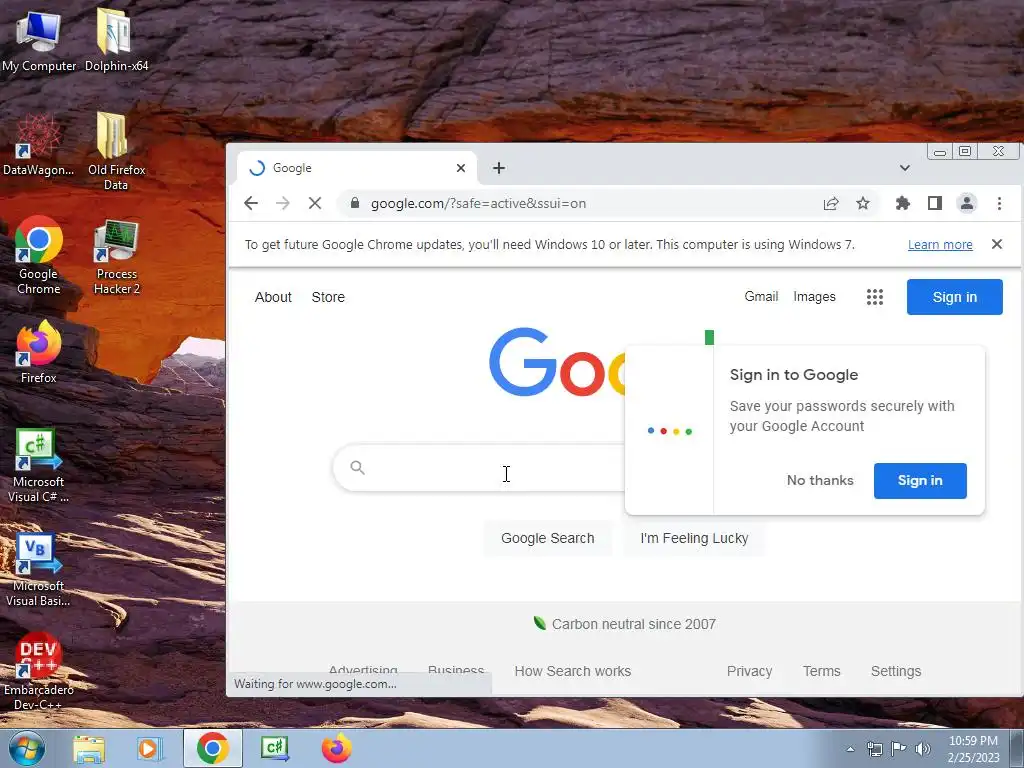The height and width of the screenshot is (768, 1024).
Task: Click the magnifier icon in search box
Action: [357, 467]
